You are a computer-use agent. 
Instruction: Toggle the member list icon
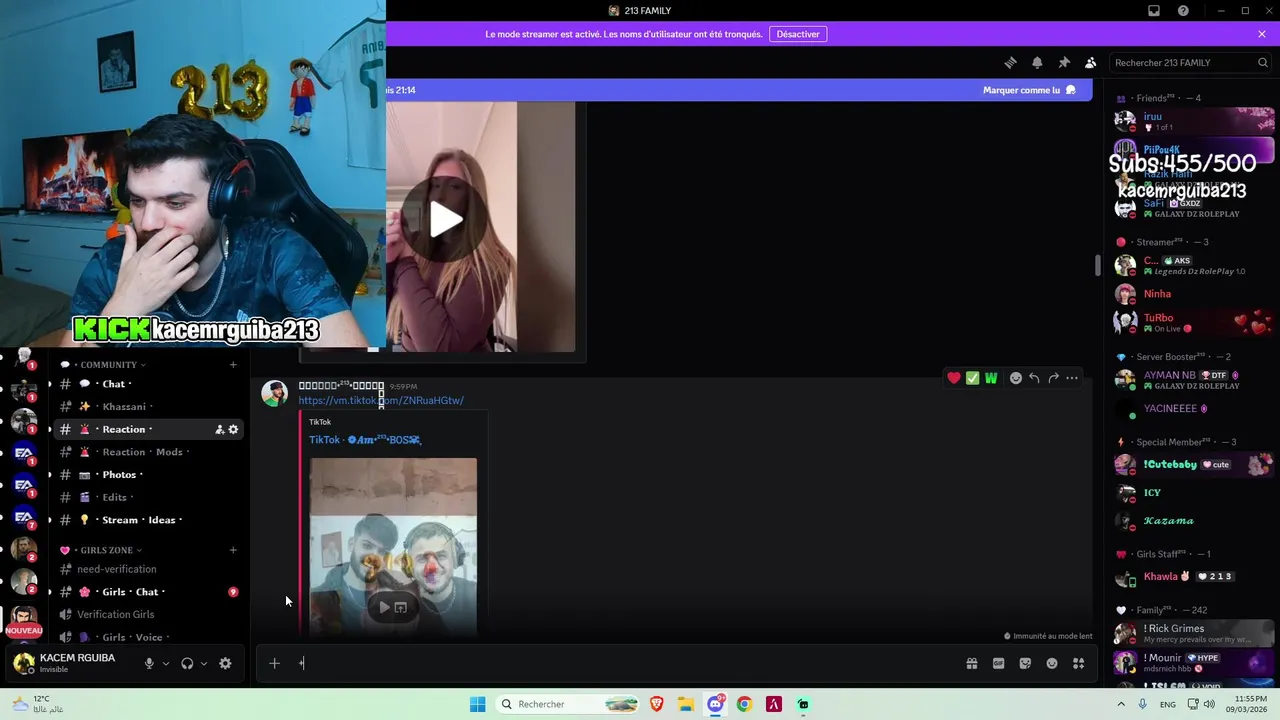1090,62
